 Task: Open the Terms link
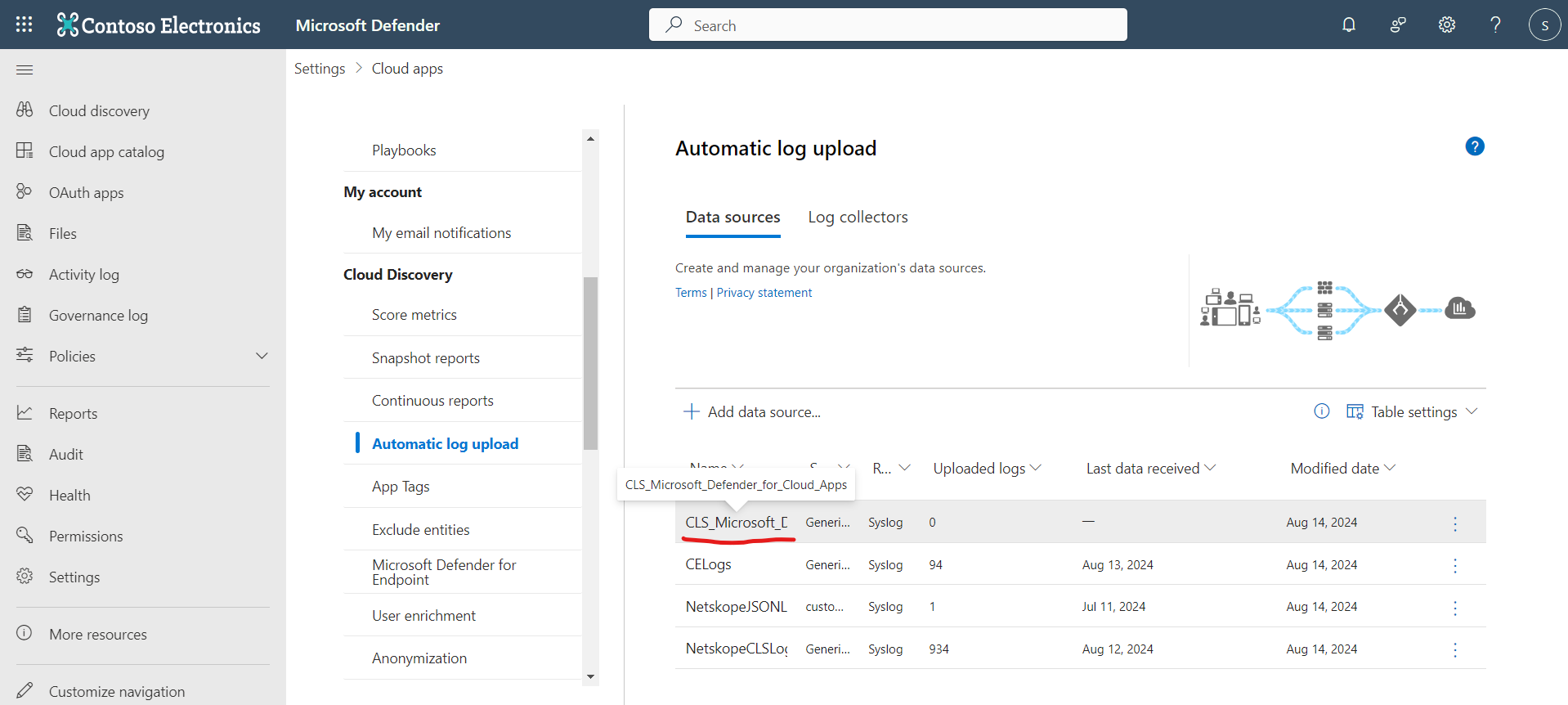(x=691, y=293)
